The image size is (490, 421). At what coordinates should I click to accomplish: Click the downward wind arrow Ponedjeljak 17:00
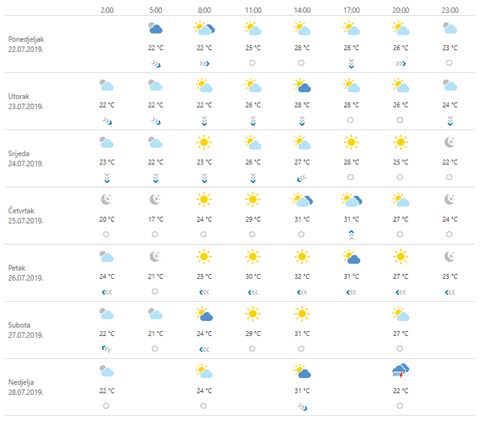click(x=351, y=64)
